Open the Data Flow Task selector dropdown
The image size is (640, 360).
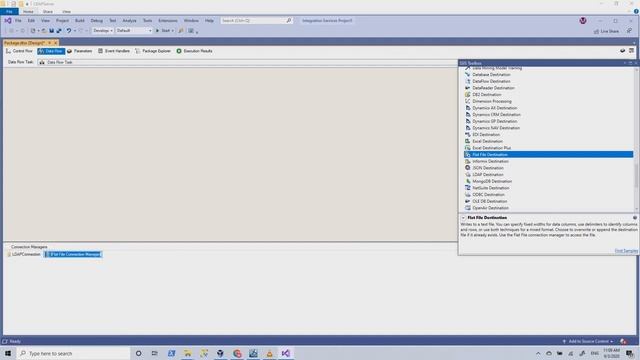click(x=247, y=62)
